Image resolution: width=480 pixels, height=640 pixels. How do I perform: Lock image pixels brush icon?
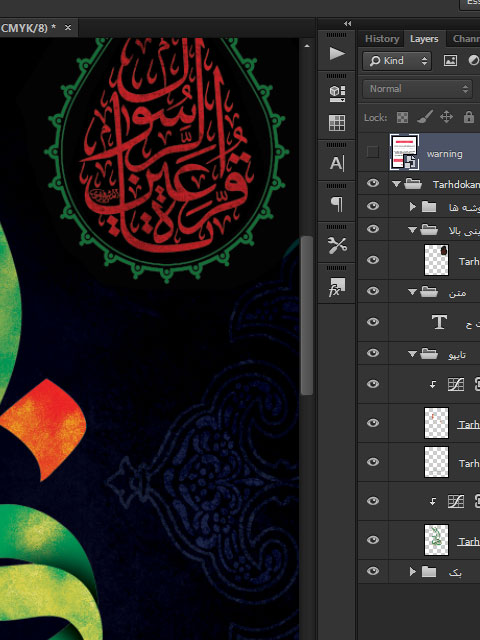[x=425, y=118]
